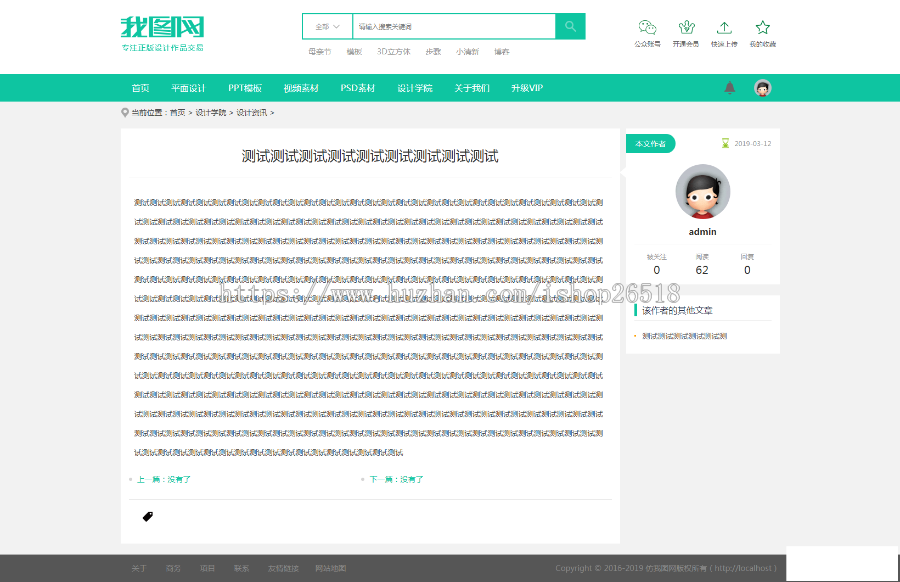Click the notification bell icon
The width and height of the screenshot is (900, 582).
[x=730, y=88]
